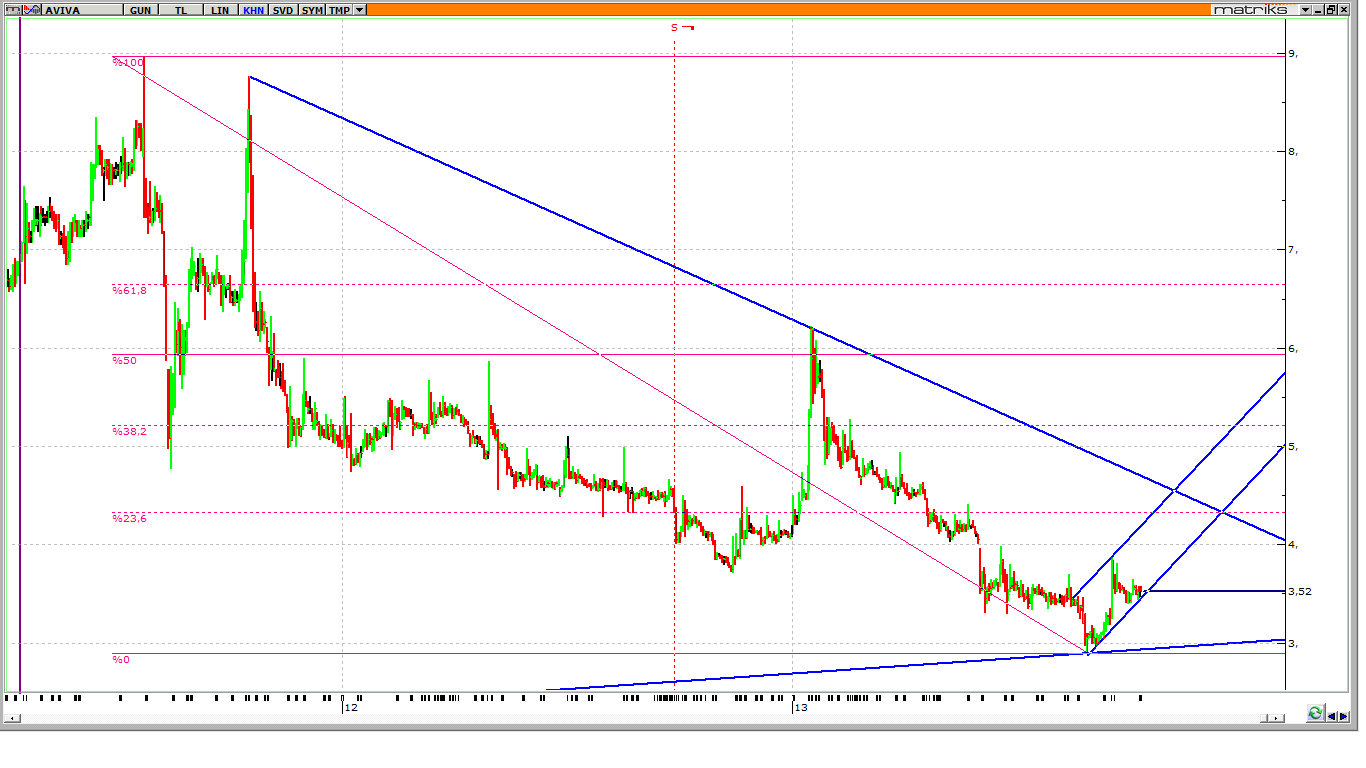Select the TMP toolbar item
Image resolution: width=1366 pixels, height=768 pixels.
pyautogui.click(x=340, y=9)
